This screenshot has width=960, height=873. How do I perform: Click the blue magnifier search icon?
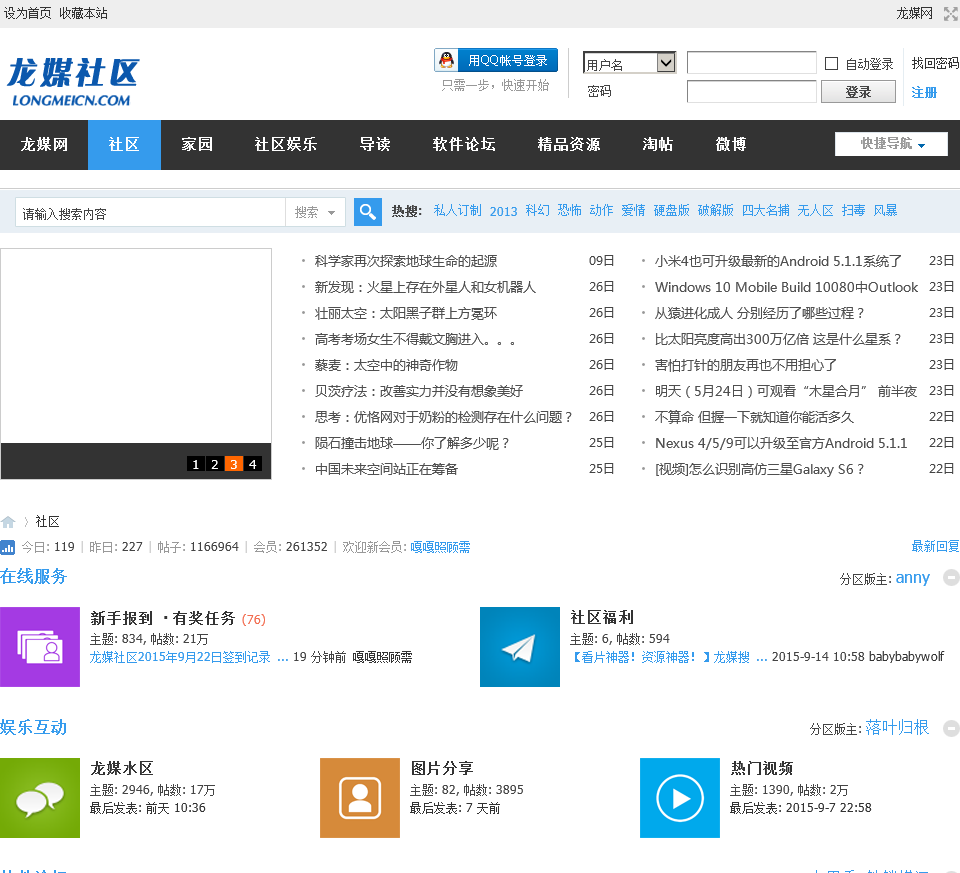(368, 212)
